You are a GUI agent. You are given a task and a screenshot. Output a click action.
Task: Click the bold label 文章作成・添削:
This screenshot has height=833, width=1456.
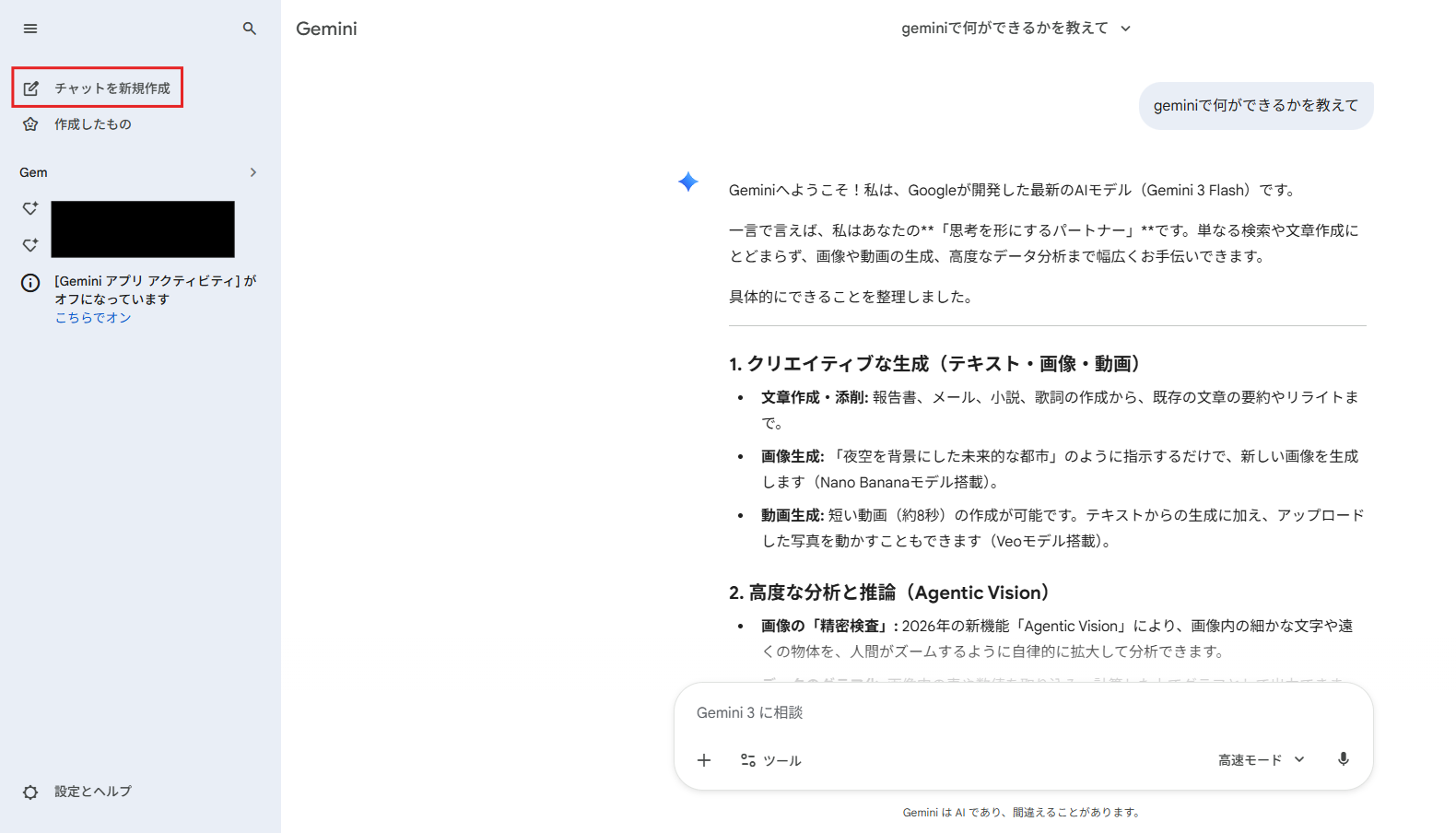[815, 397]
